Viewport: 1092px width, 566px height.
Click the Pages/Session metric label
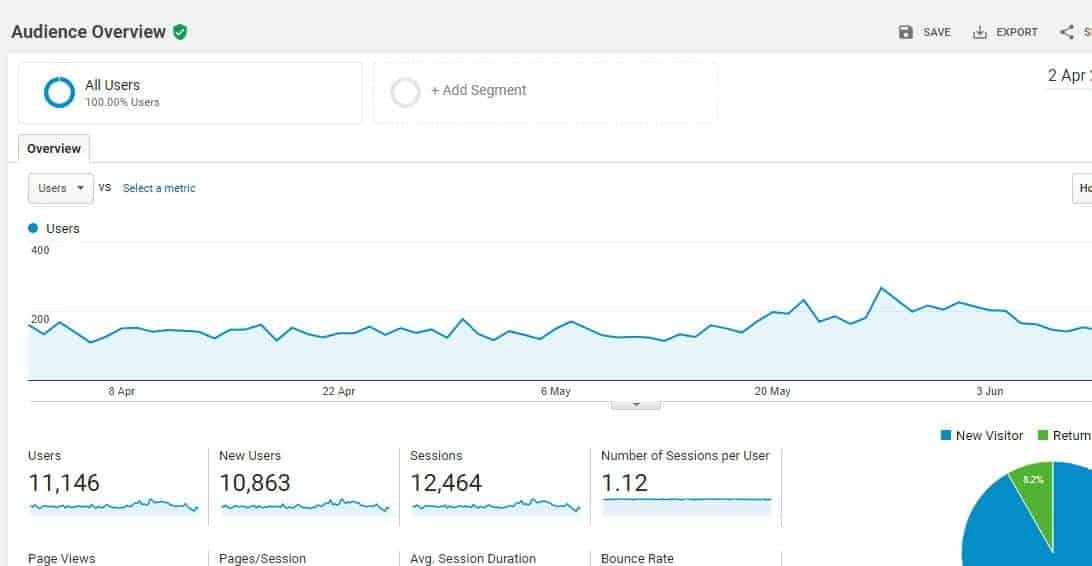pyautogui.click(x=263, y=558)
